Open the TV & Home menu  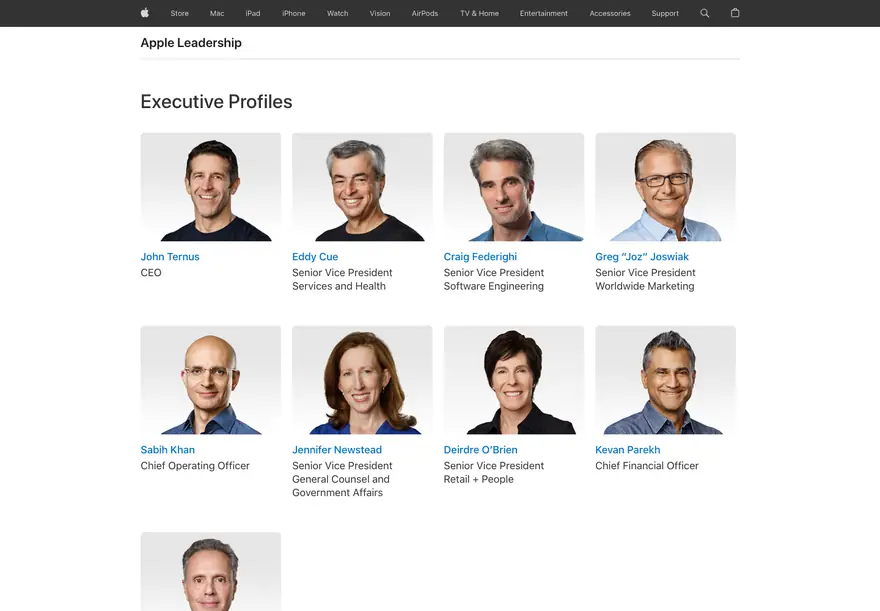[x=479, y=13]
